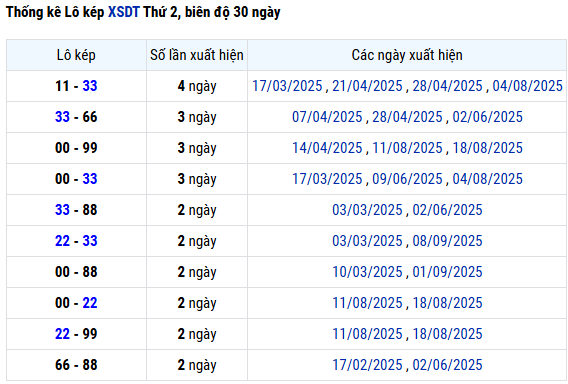Click the Số lần xuất hiện column header
The width and height of the screenshot is (568, 384).
point(197,55)
